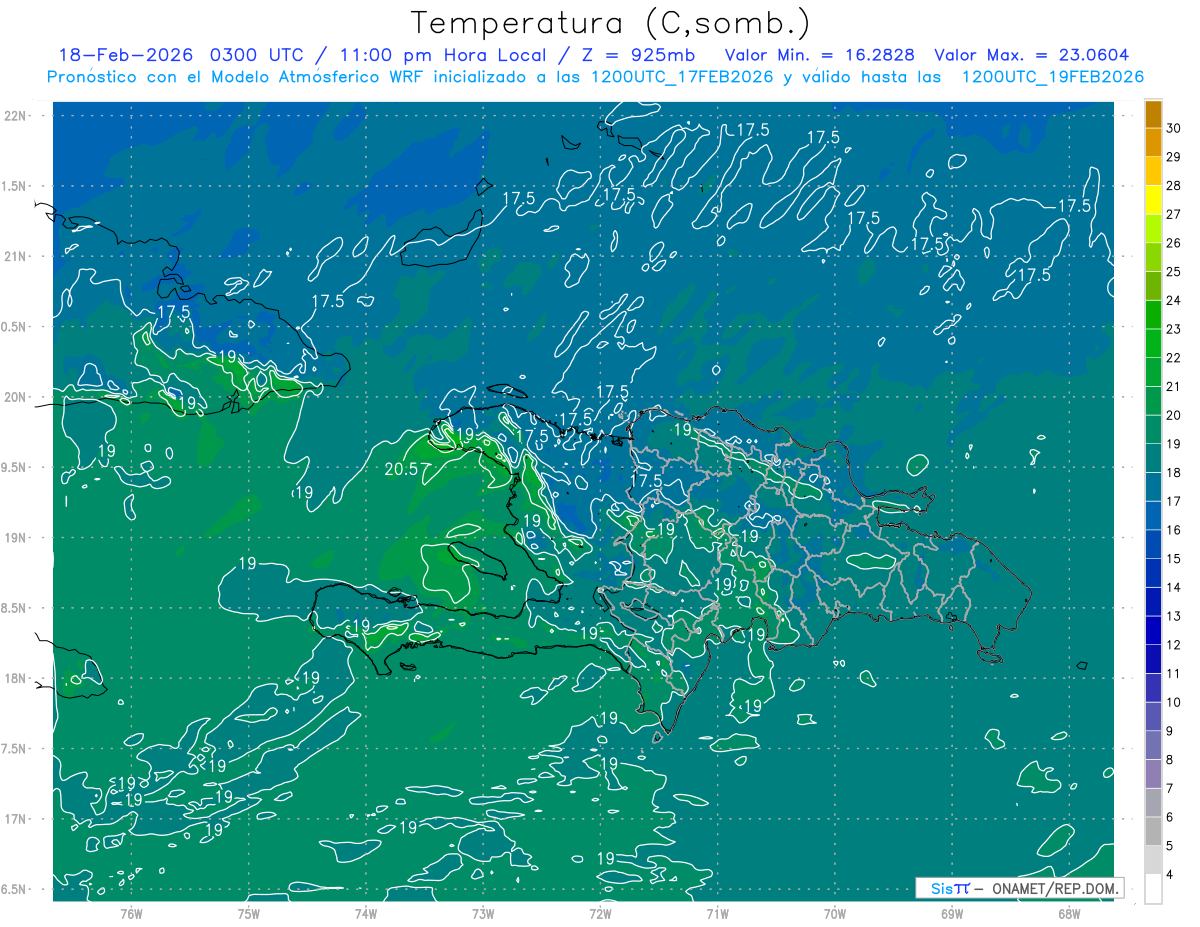Screen dimensions: 1200x927
Task: Click the '72W' longitude axis label
Action: tap(600, 913)
